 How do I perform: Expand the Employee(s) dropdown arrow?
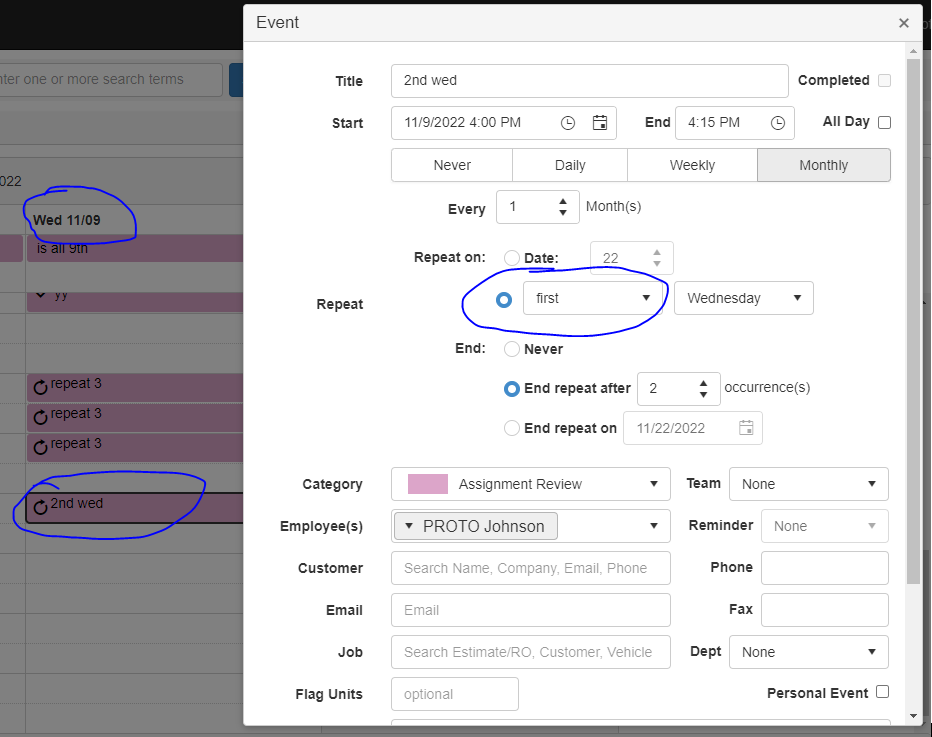point(654,525)
